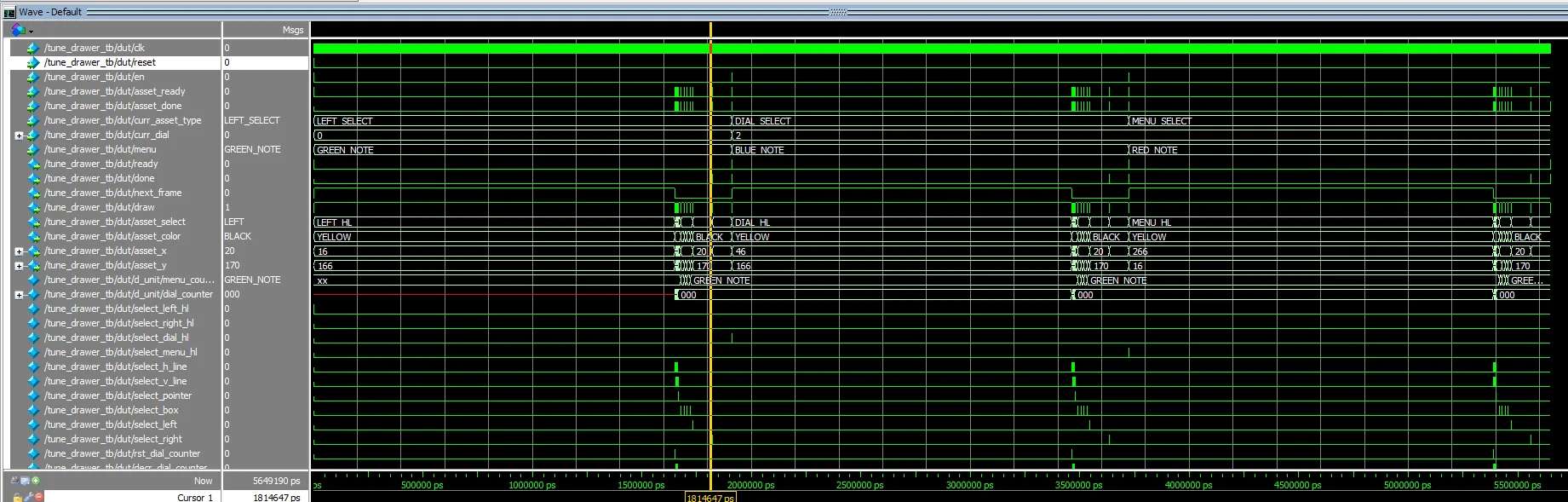Click the select_pointer signal icon
Screen dimensions: 1568x502
[33, 395]
